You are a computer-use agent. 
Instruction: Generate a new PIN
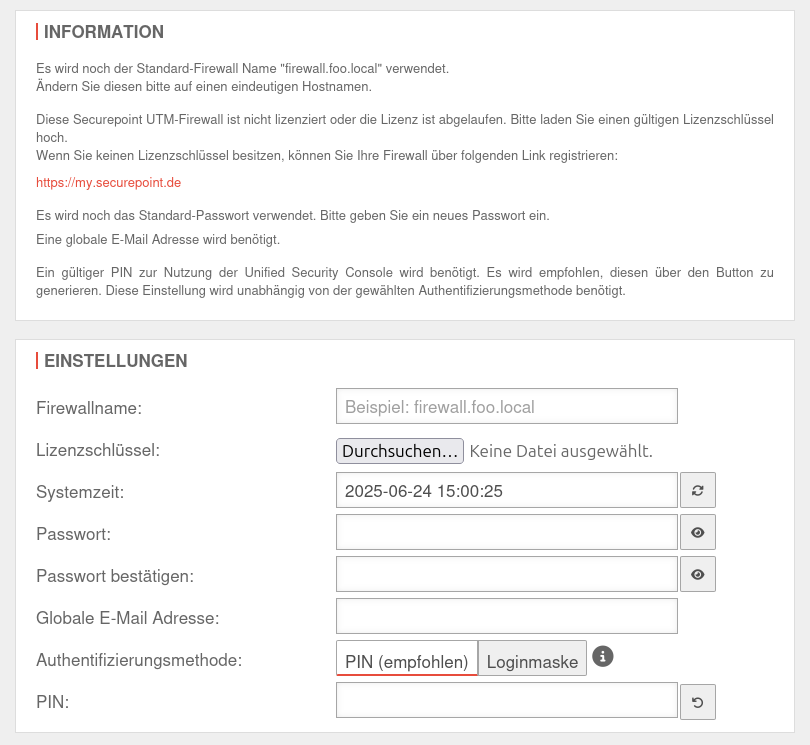[698, 701]
